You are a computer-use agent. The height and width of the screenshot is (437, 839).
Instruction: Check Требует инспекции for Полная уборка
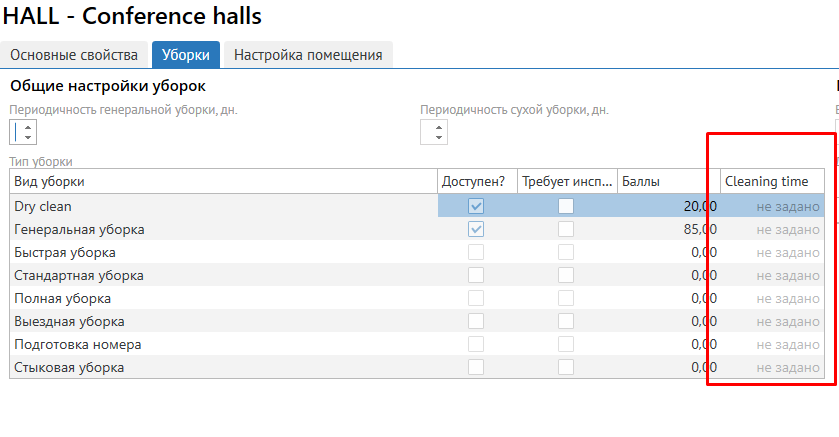566,298
